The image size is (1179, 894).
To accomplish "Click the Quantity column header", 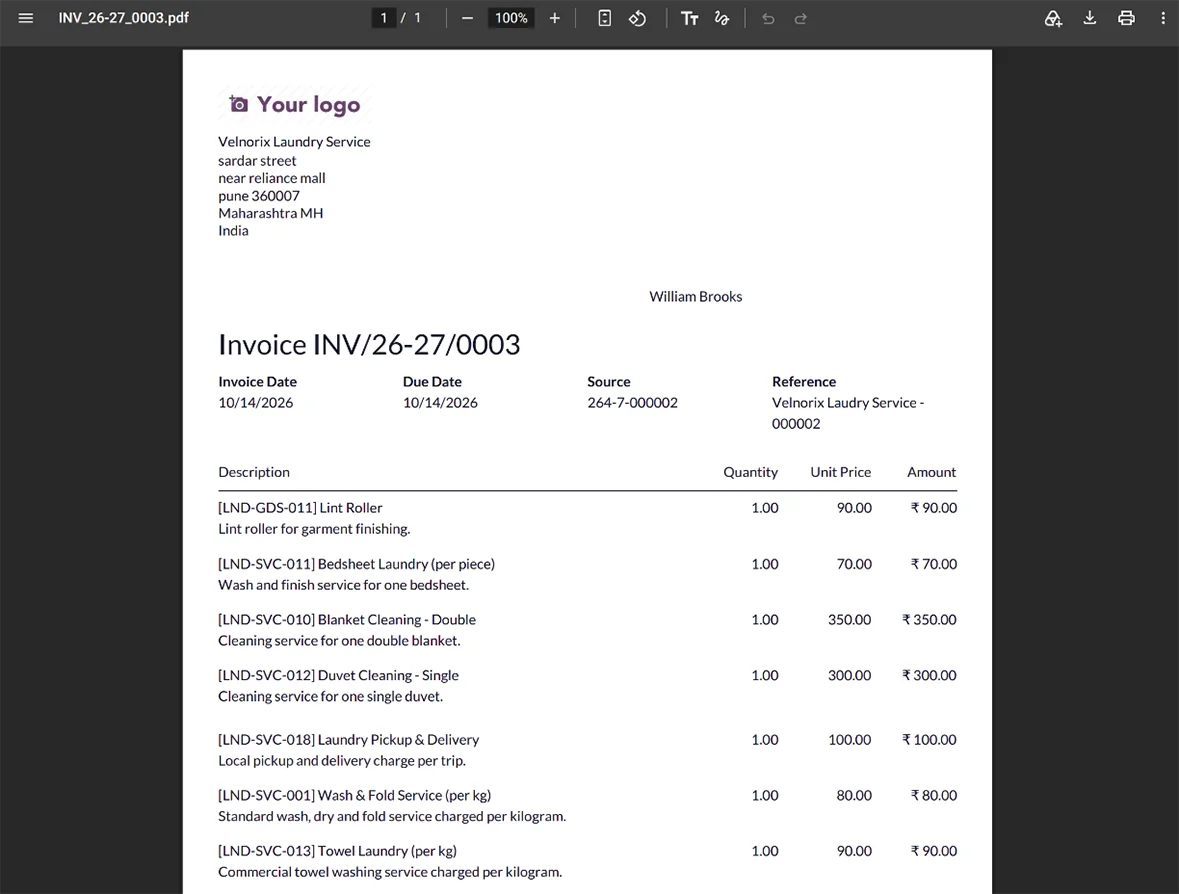I will click(750, 472).
